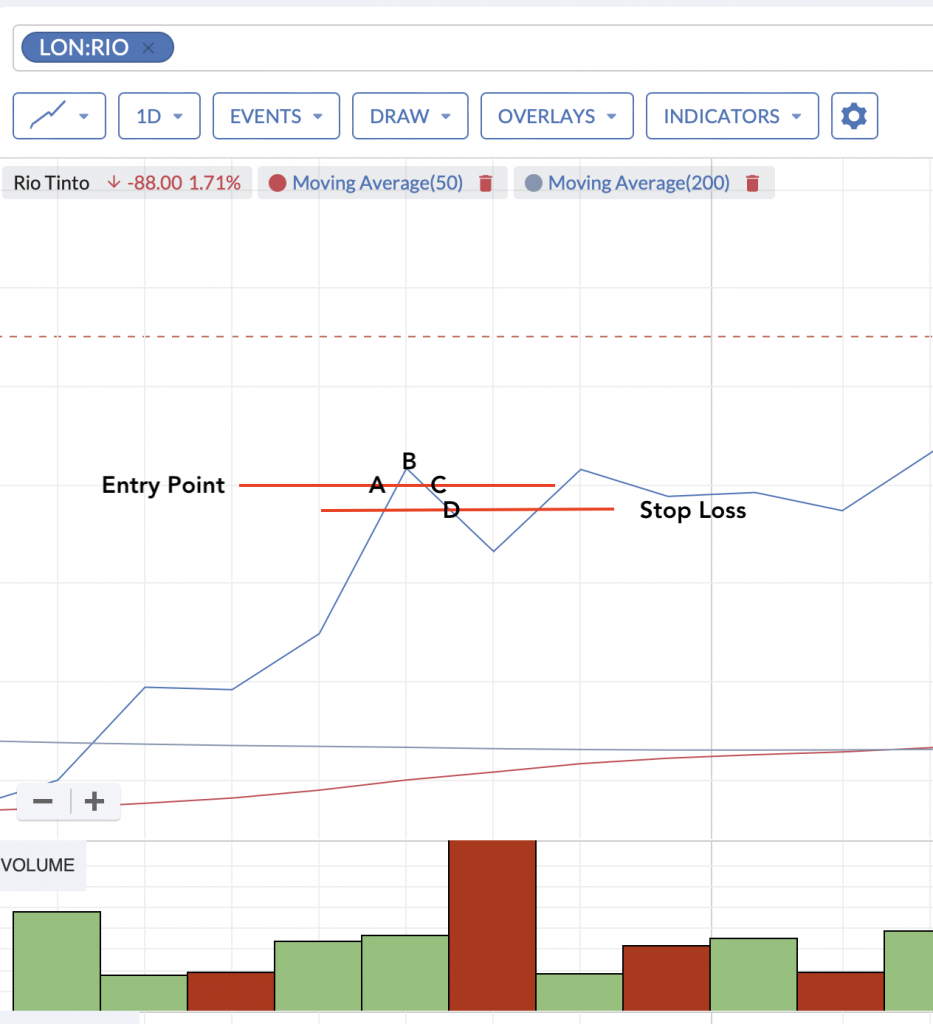
Task: Expand the INDICATORS menu
Action: pyautogui.click(x=732, y=116)
